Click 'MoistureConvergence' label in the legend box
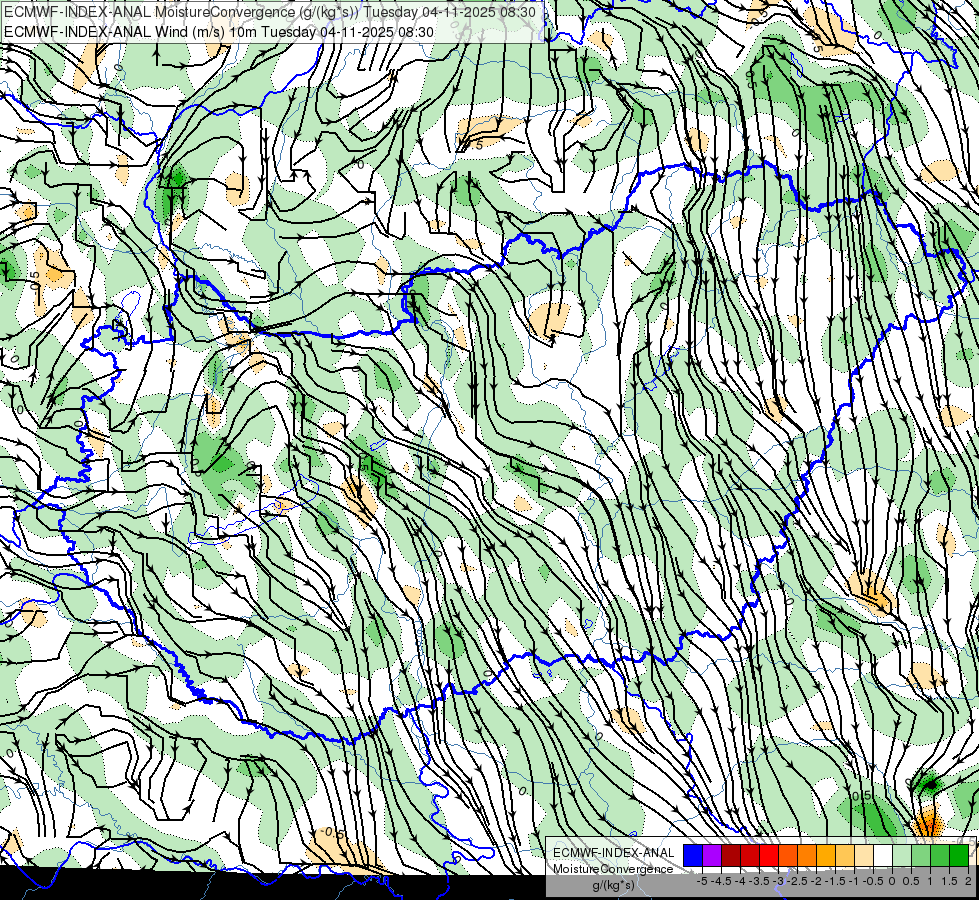 click(613, 869)
